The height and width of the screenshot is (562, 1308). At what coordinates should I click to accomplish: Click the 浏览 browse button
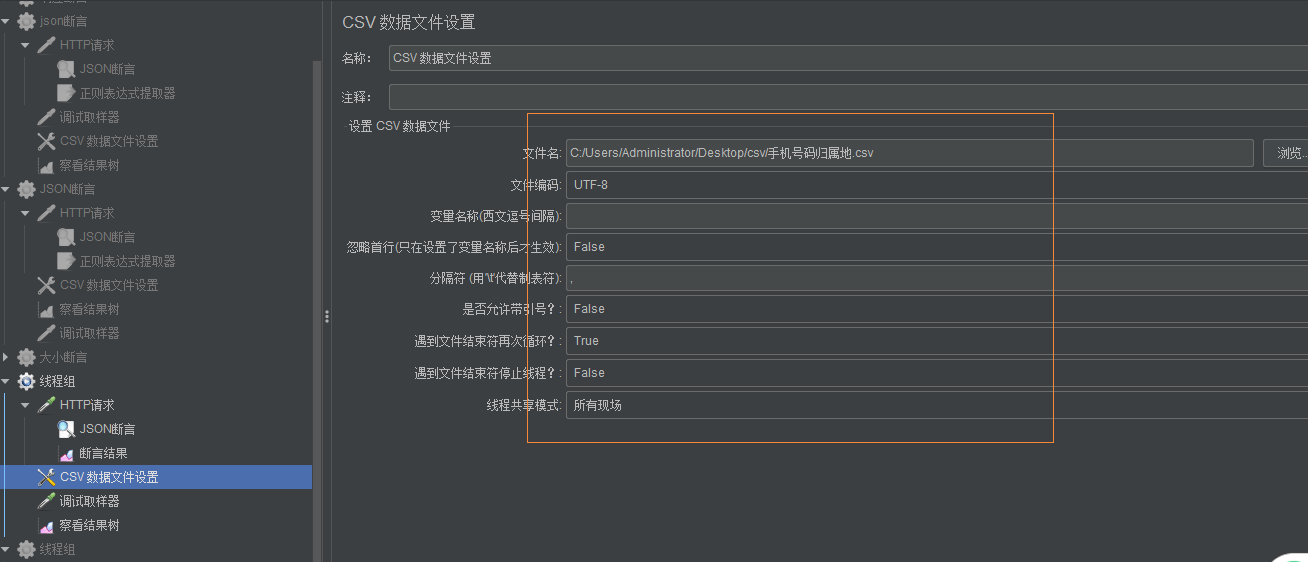coord(1286,153)
